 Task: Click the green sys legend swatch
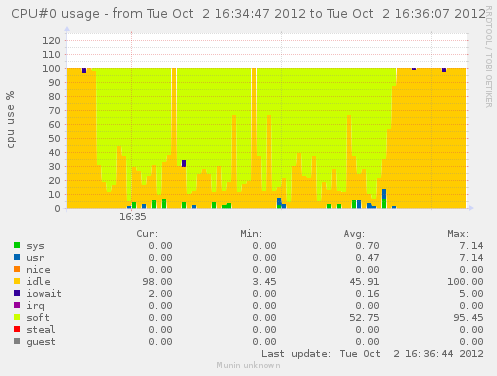tap(17, 245)
